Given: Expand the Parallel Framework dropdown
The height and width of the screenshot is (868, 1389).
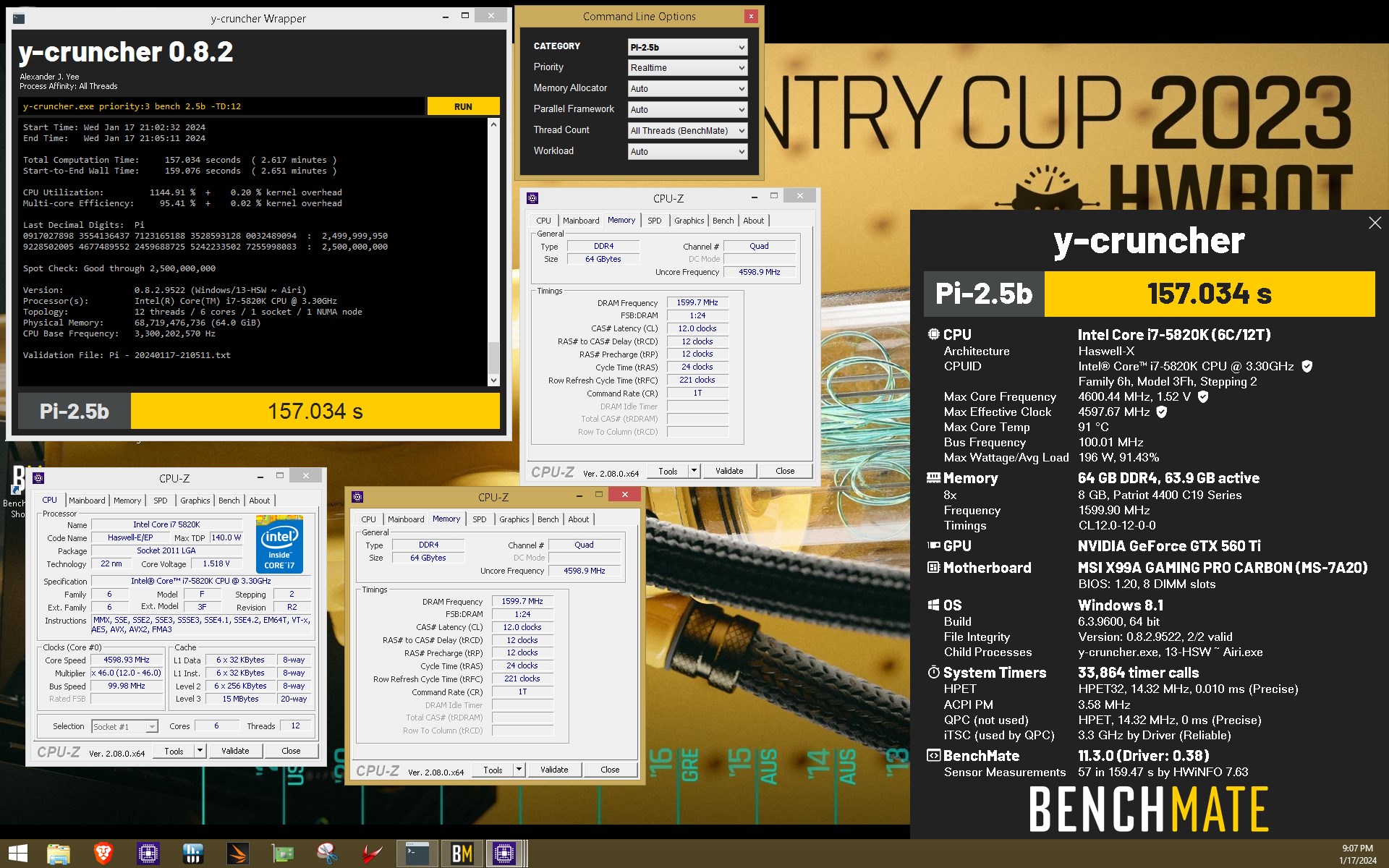Looking at the screenshot, I should click(687, 109).
